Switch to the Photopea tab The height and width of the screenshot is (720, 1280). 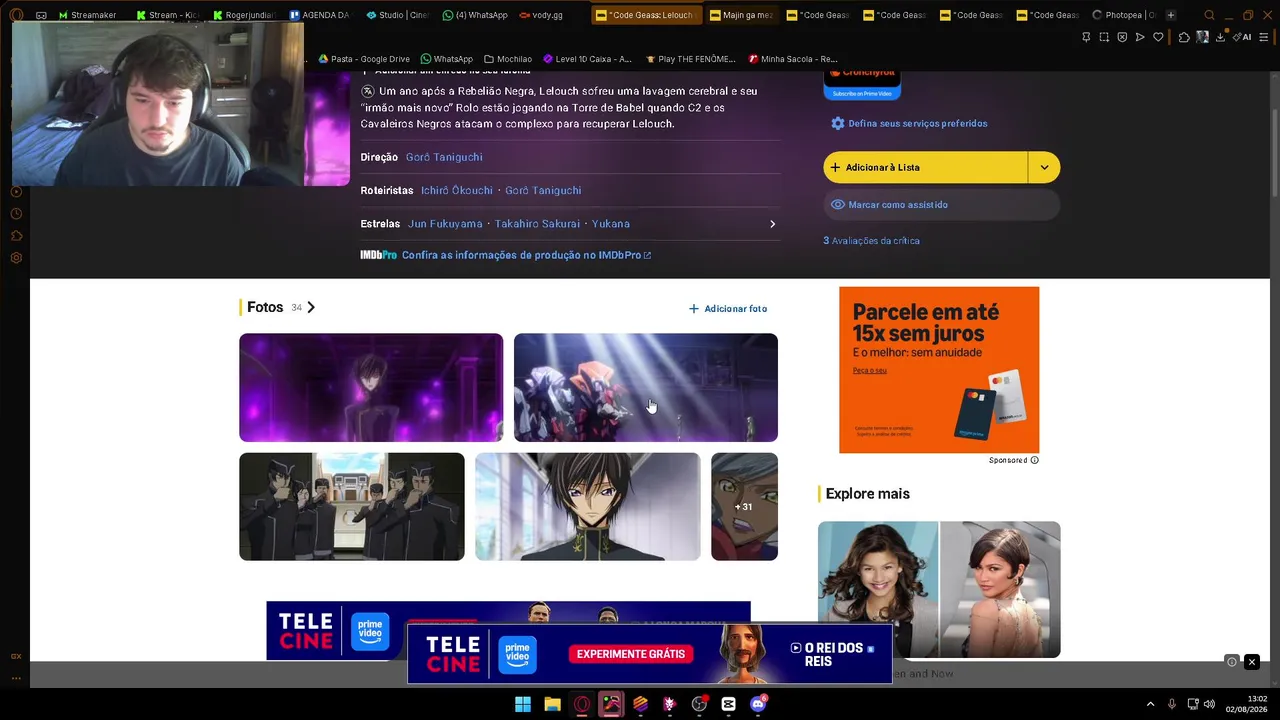point(1124,15)
